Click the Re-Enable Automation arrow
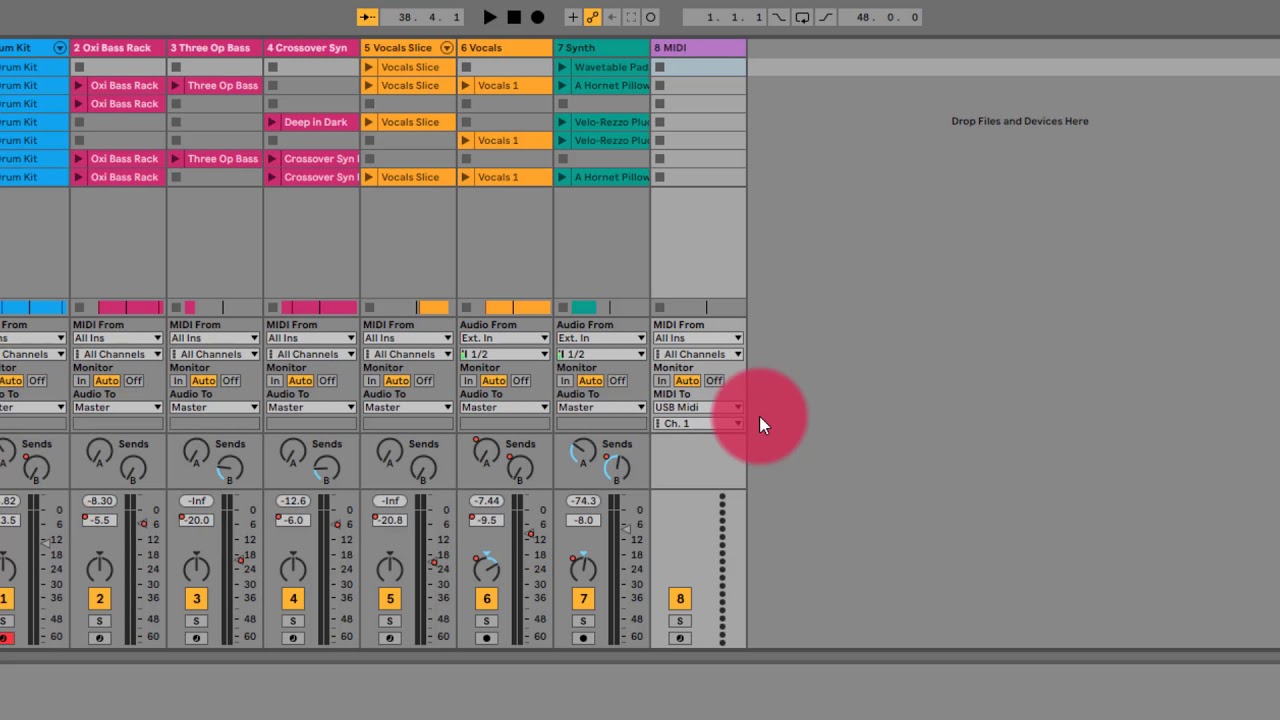Screen dimensions: 1280x720 [611, 17]
